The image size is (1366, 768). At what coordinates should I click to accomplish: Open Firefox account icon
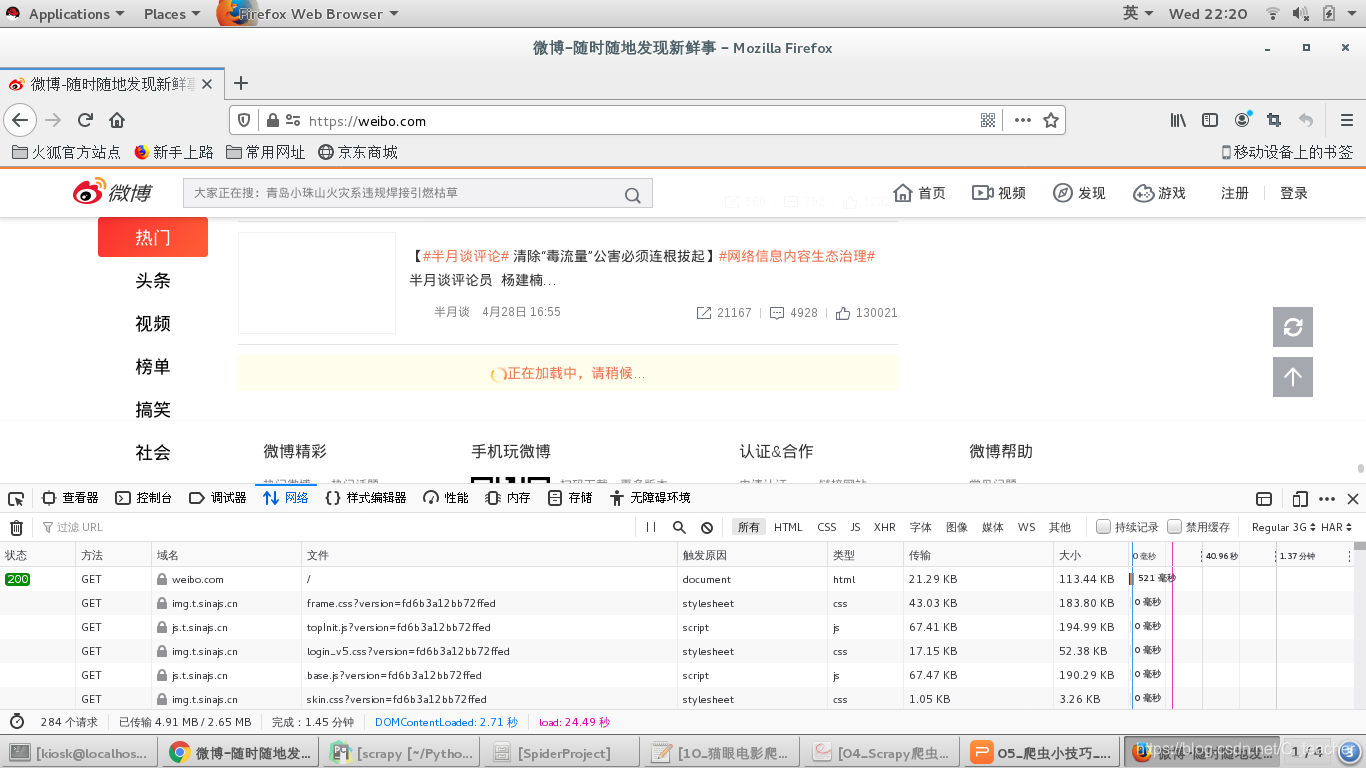[1242, 120]
